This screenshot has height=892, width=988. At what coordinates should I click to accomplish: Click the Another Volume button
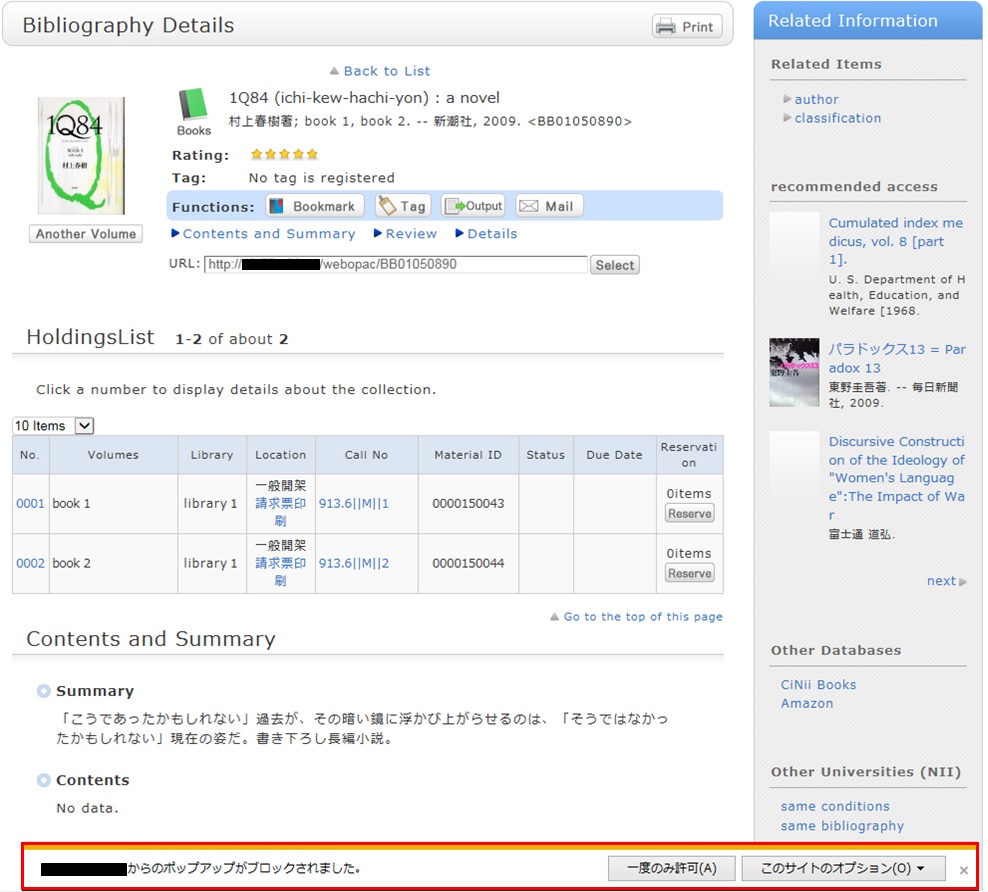click(x=86, y=234)
